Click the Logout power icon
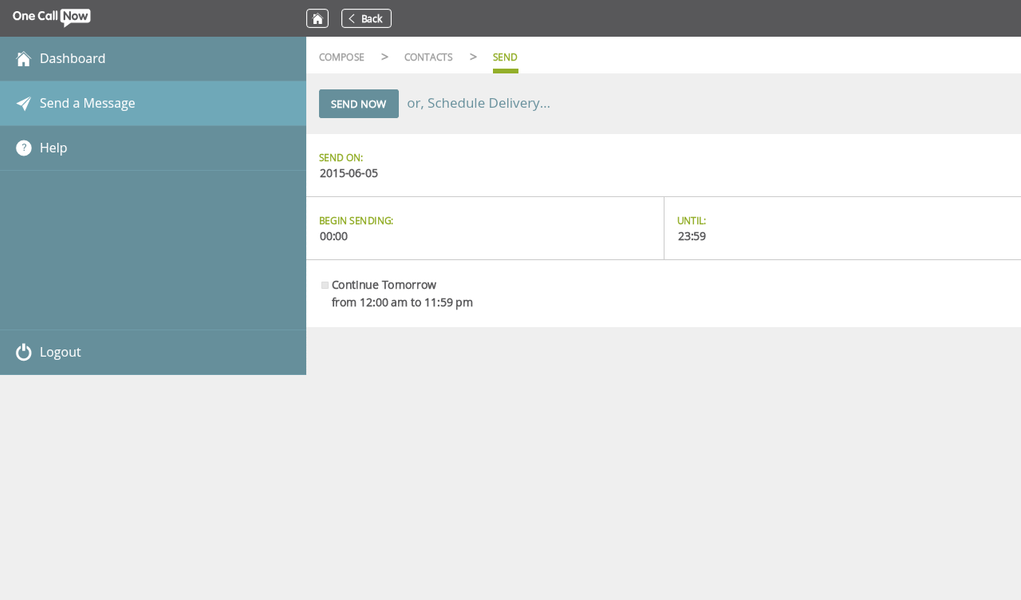1021x600 pixels. [23, 352]
